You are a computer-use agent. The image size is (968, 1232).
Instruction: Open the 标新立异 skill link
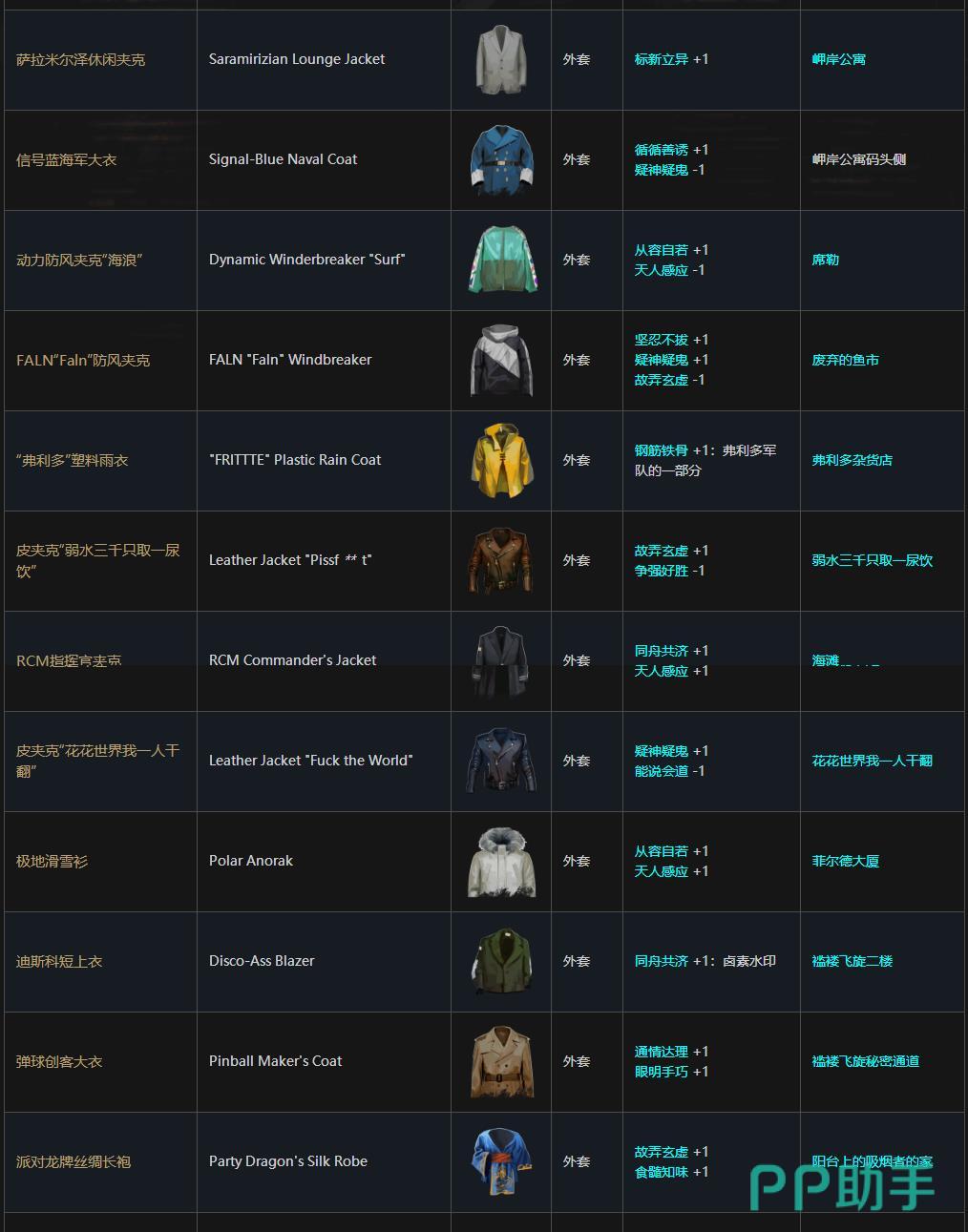click(661, 59)
